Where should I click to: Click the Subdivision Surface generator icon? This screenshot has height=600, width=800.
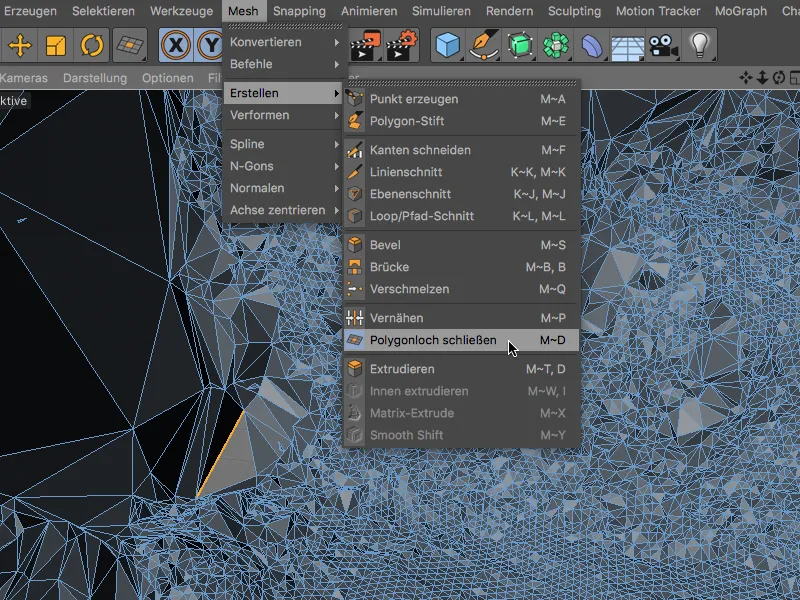(x=519, y=45)
